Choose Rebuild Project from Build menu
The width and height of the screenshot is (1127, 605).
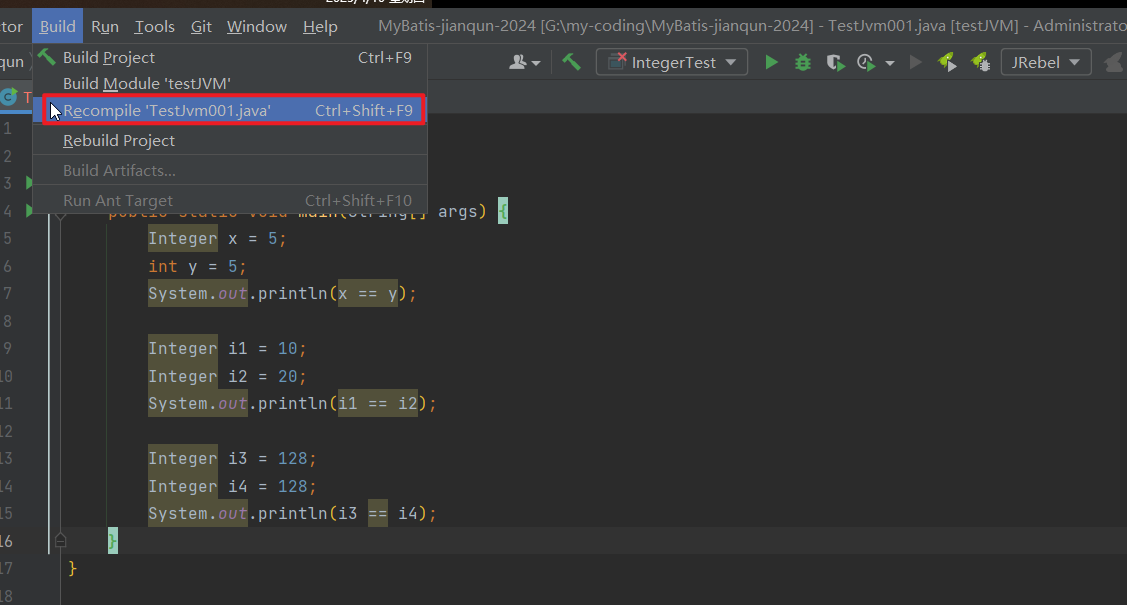pos(230,141)
